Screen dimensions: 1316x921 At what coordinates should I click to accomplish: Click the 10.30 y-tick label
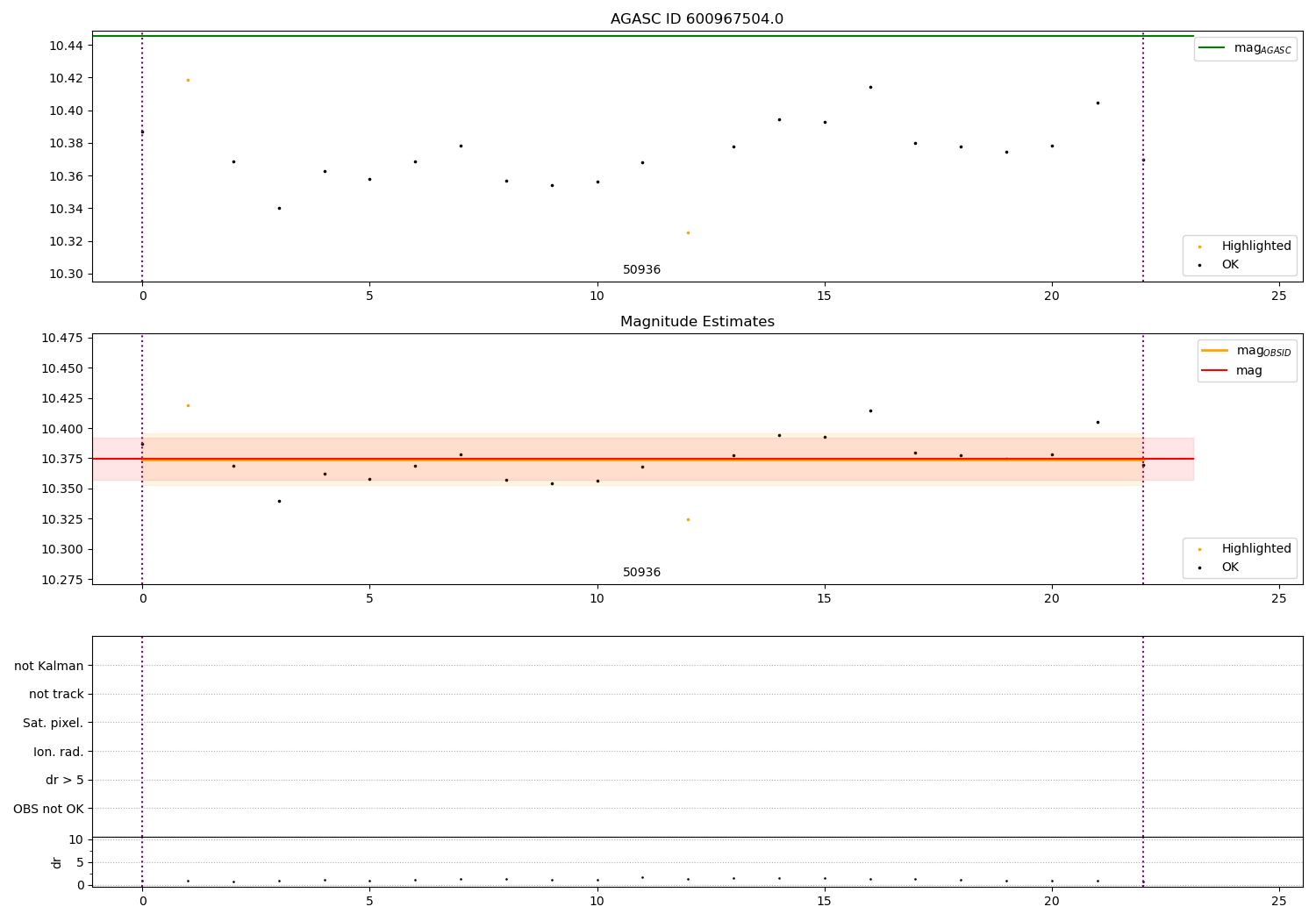coord(66,274)
